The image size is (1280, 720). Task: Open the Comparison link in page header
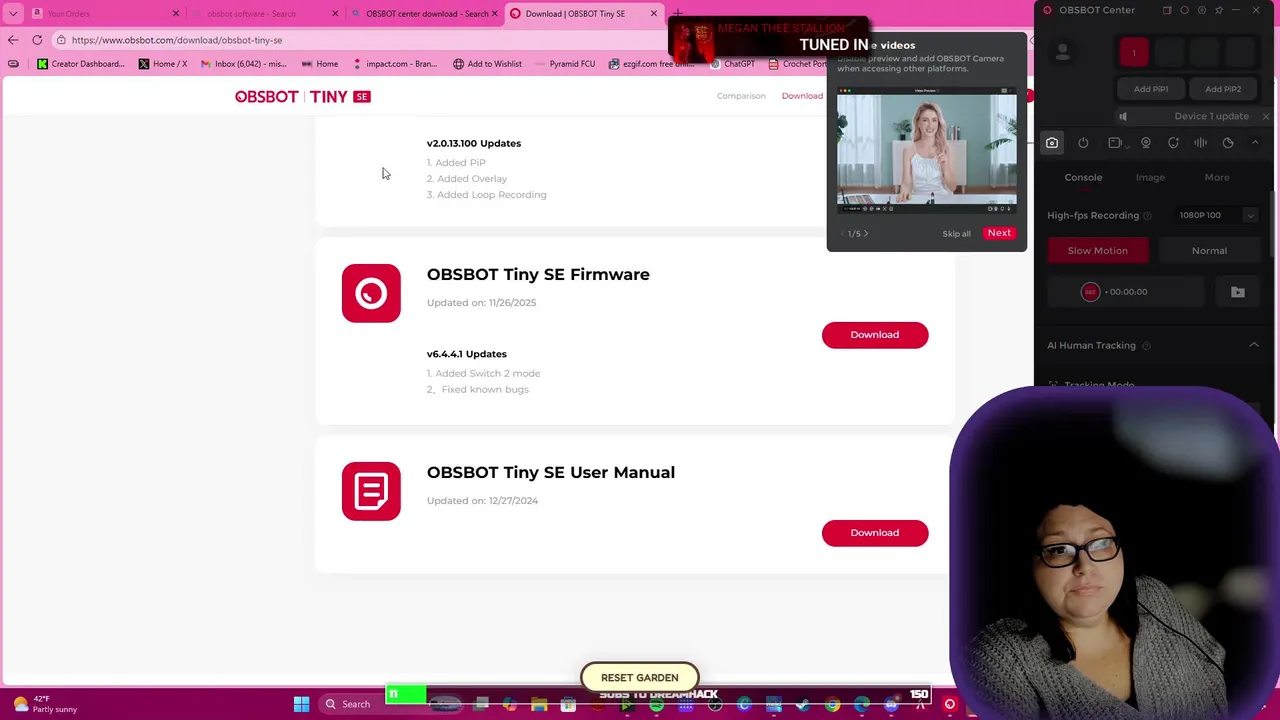coord(741,96)
